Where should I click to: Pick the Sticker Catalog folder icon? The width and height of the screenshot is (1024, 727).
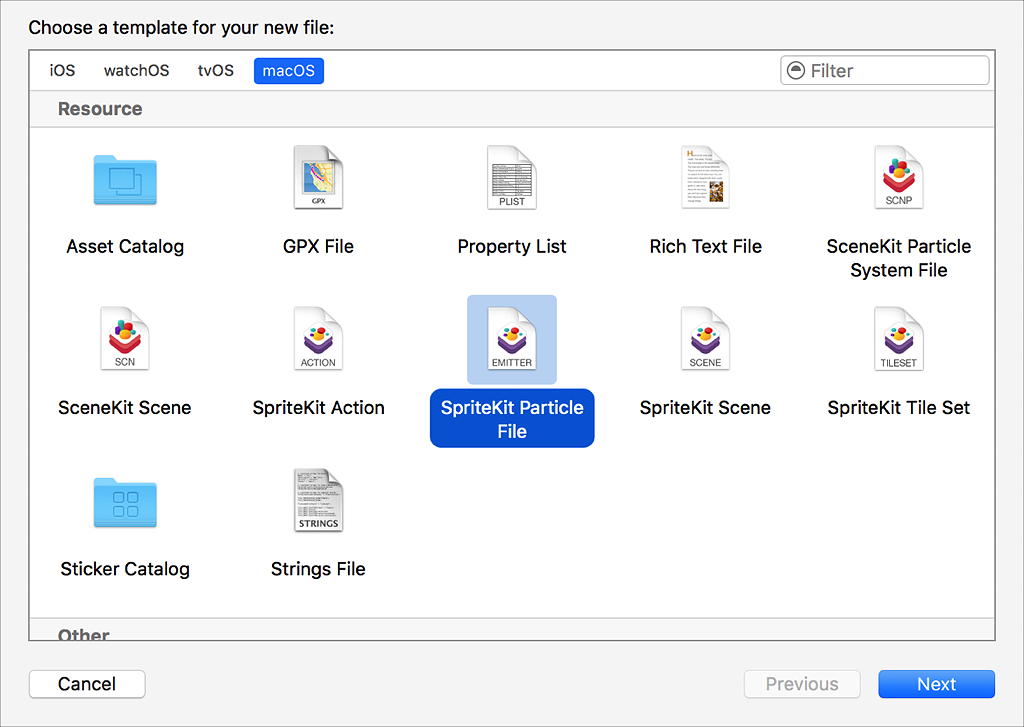coord(125,502)
